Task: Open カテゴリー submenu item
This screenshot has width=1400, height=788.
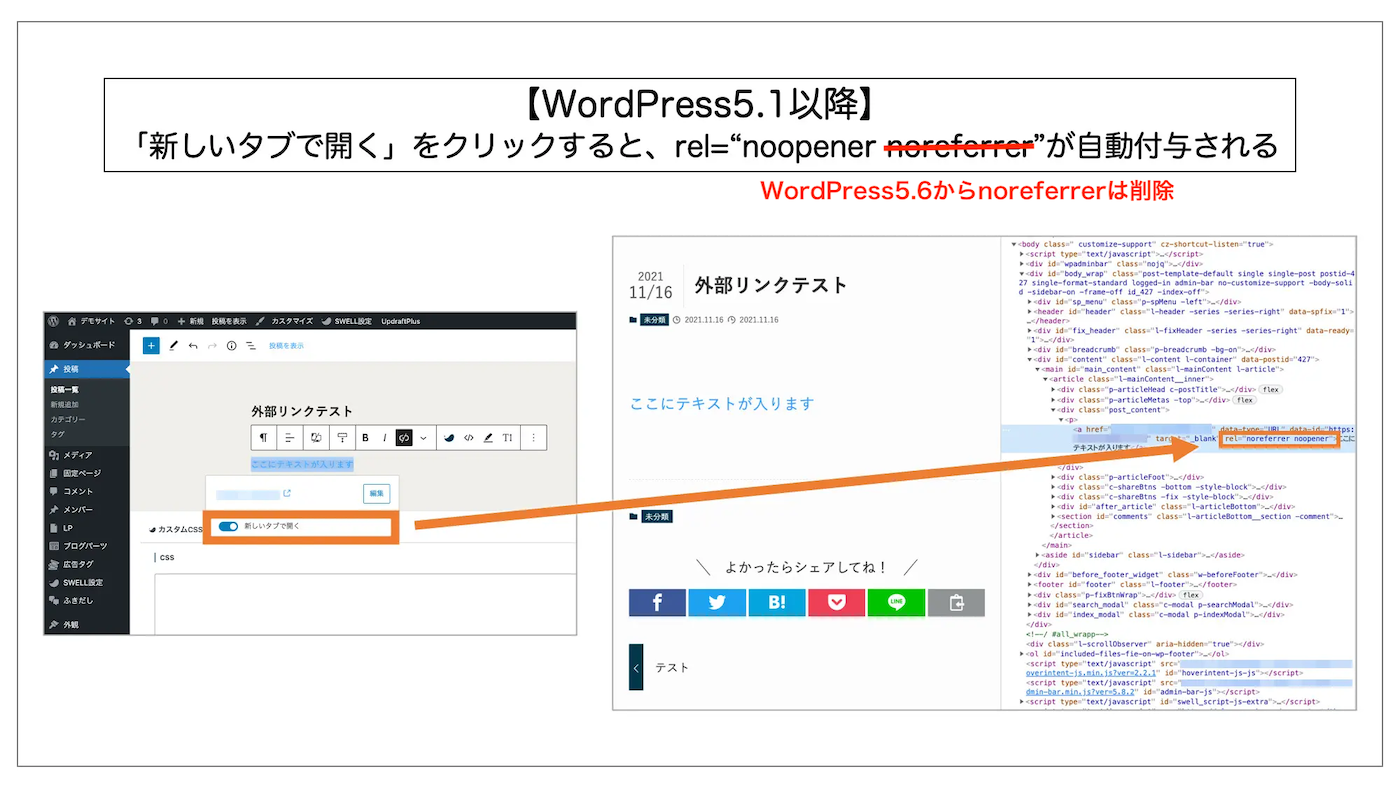Action: (68, 419)
